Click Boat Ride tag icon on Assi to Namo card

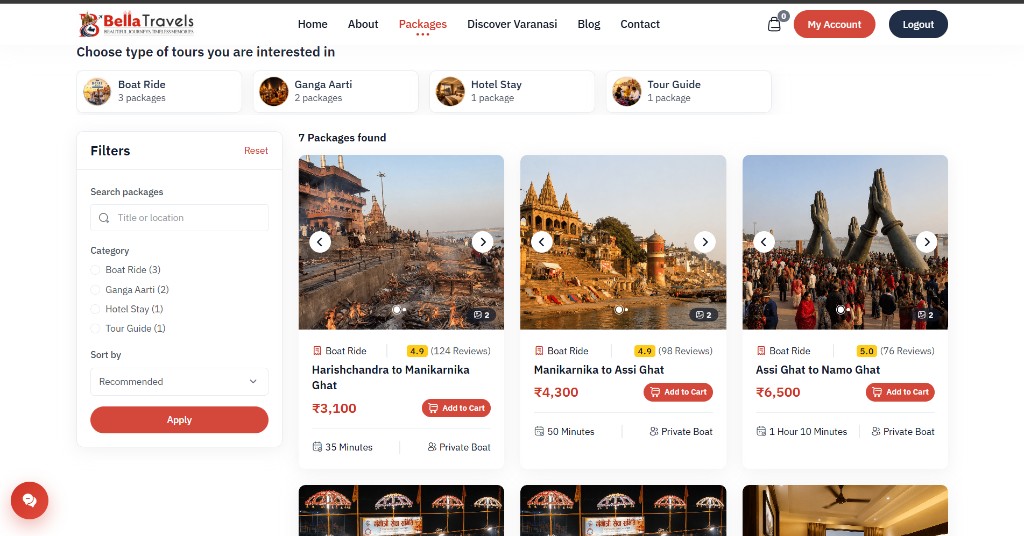[x=761, y=351]
